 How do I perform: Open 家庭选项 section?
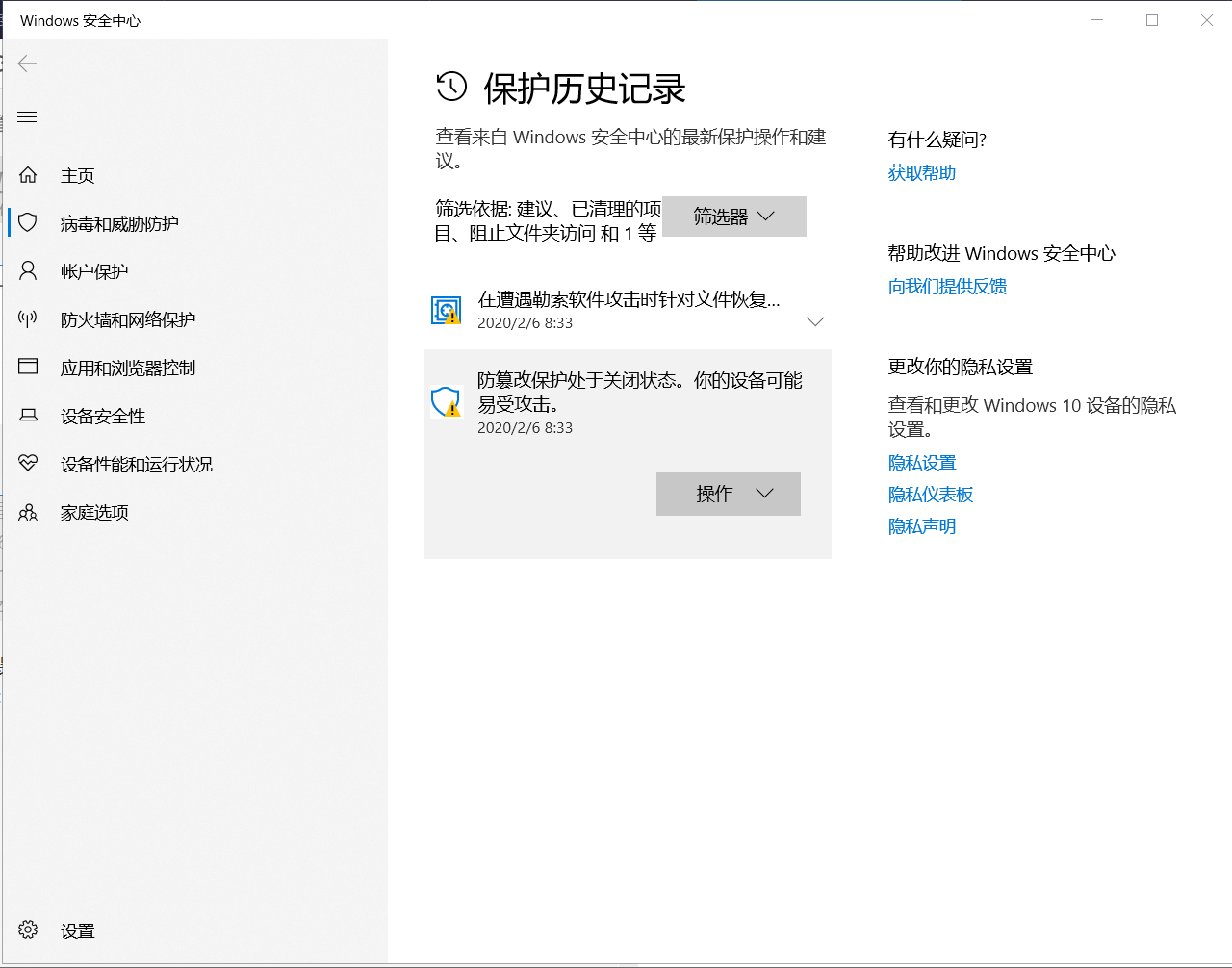(94, 512)
